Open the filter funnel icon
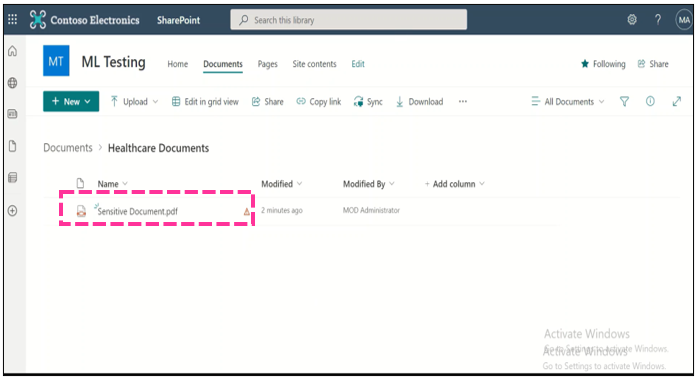Viewport: 697px width, 379px height. coord(624,102)
